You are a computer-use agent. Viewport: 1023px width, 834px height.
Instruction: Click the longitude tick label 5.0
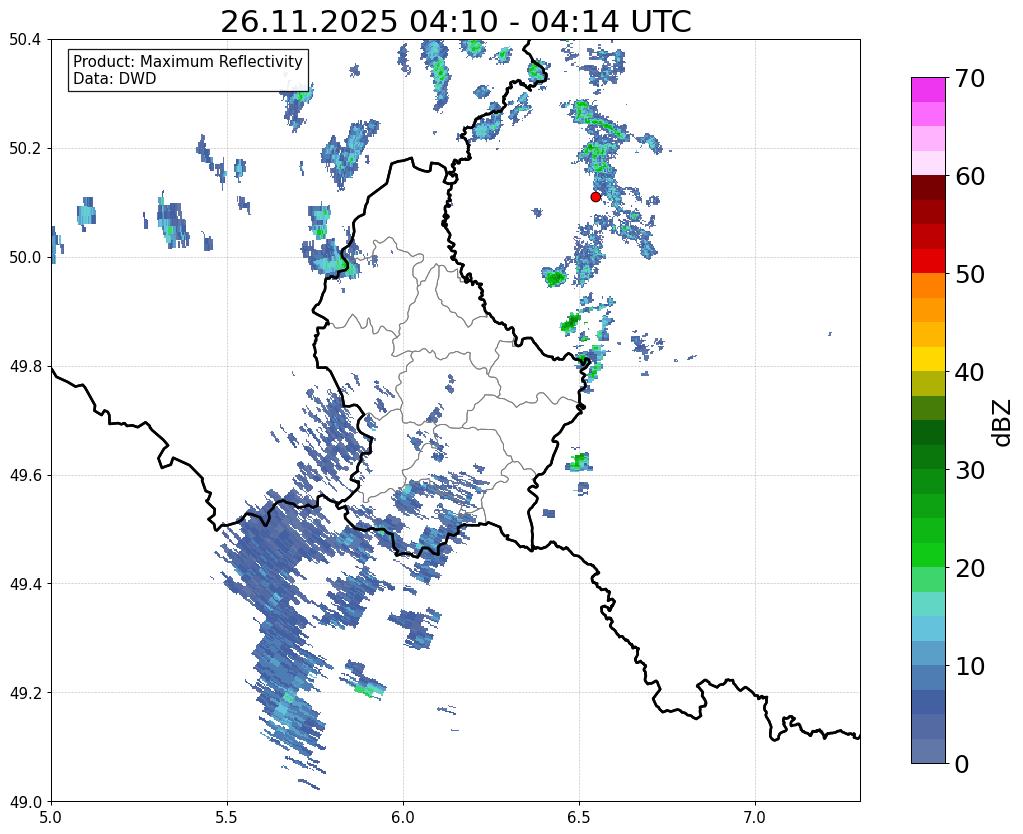click(x=51, y=817)
